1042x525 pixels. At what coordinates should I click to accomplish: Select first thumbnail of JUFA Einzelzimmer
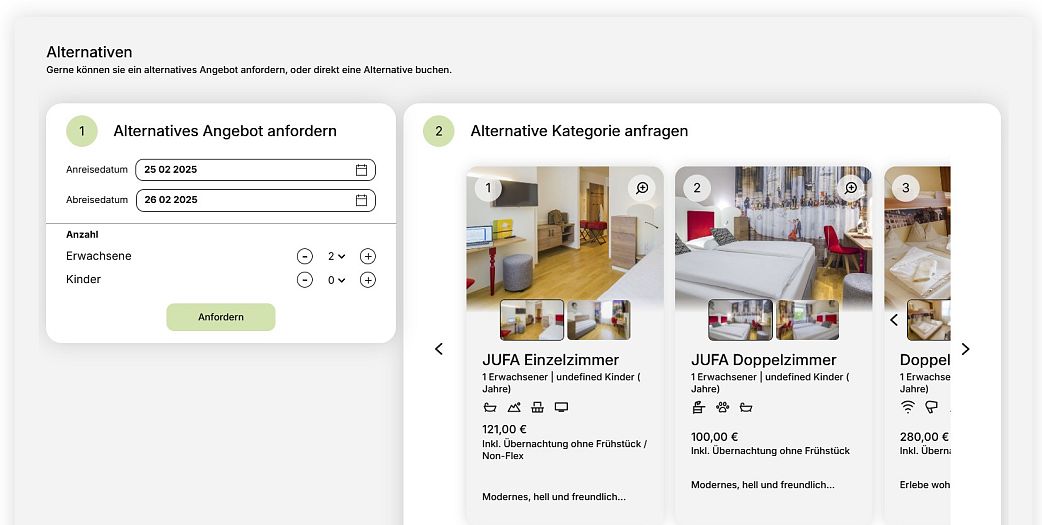[532, 320]
